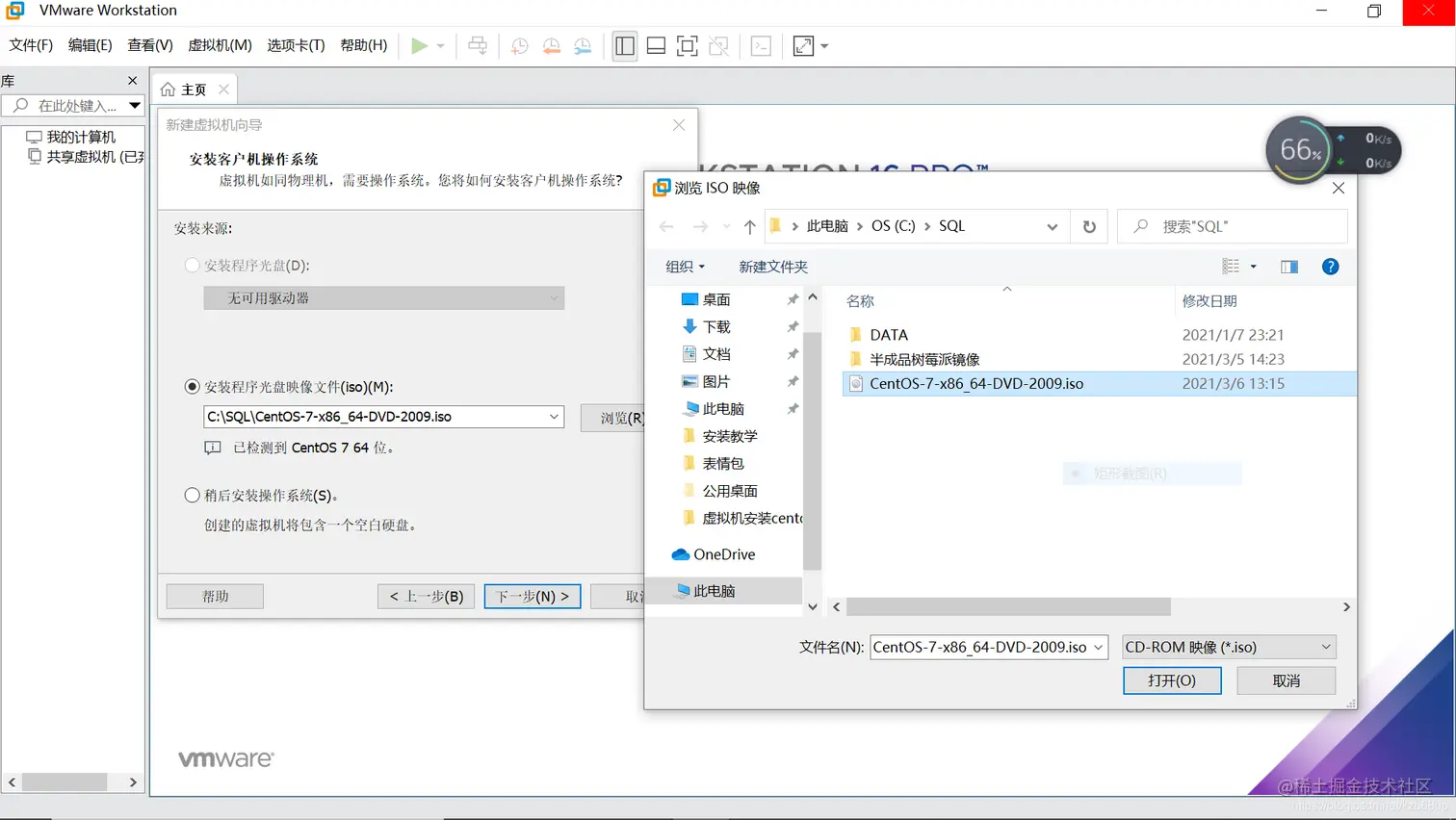This screenshot has width=1456, height=820.
Task: Expand the ISO image path dropdown
Action: coord(554,417)
